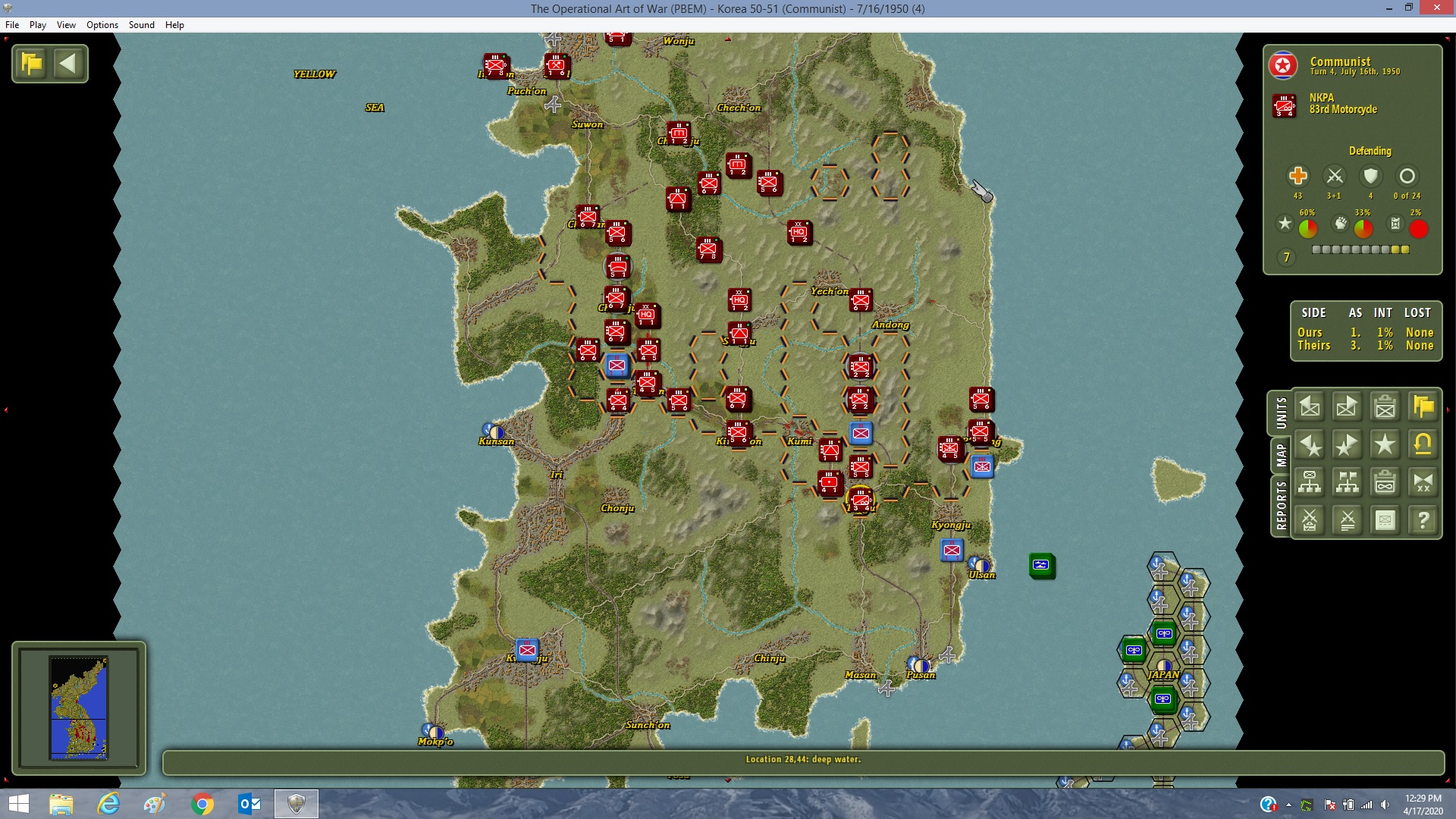Open unit report clipboard icon
The width and height of the screenshot is (1456, 819).
point(1385,407)
